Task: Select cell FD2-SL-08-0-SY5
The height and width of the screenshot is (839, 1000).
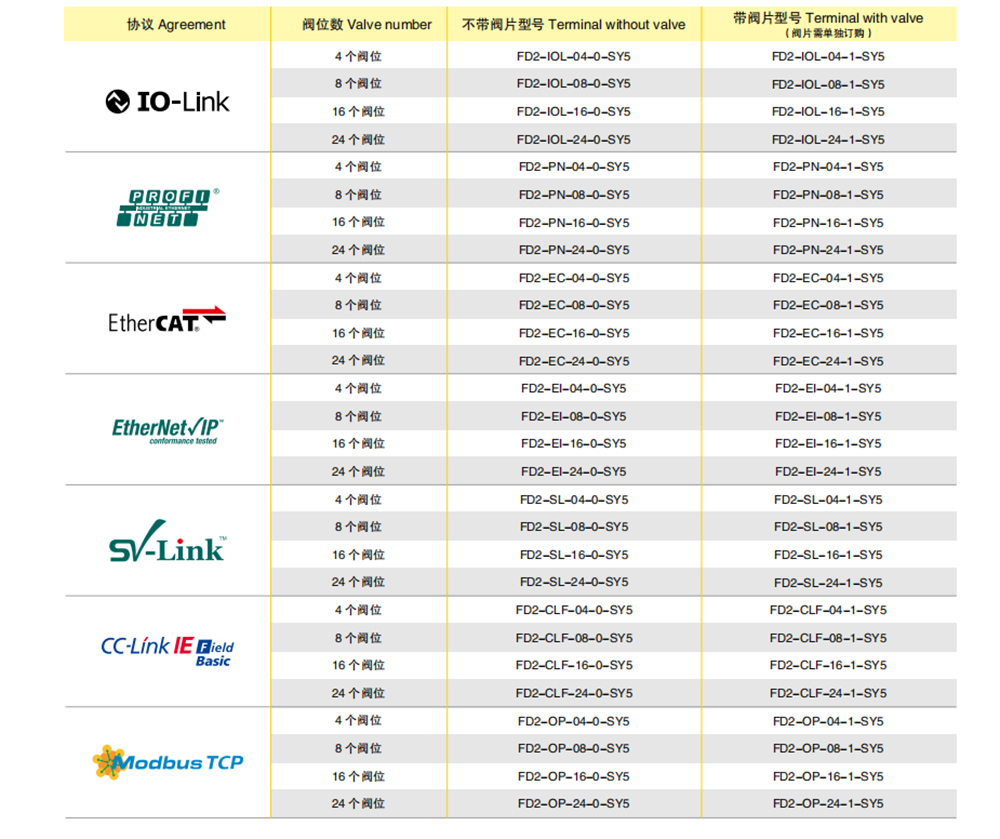Action: (573, 527)
